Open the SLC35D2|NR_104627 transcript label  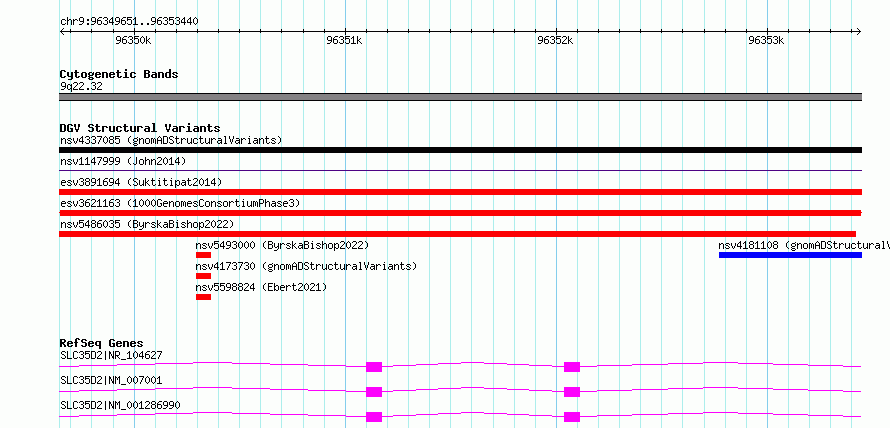(111, 356)
